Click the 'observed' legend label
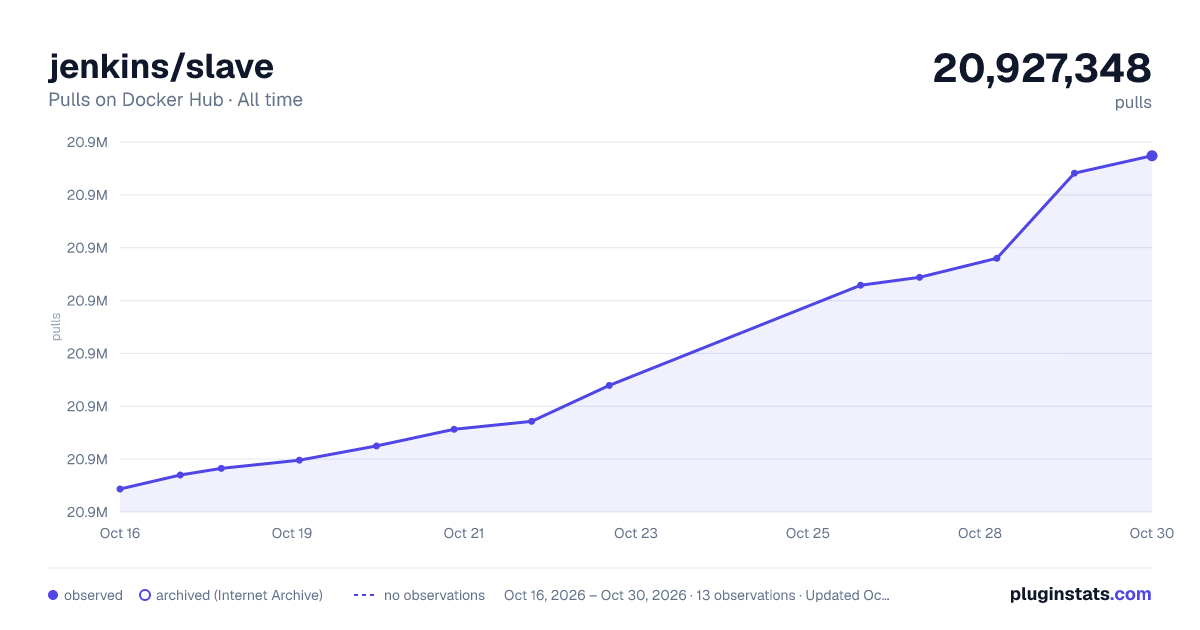 93,595
